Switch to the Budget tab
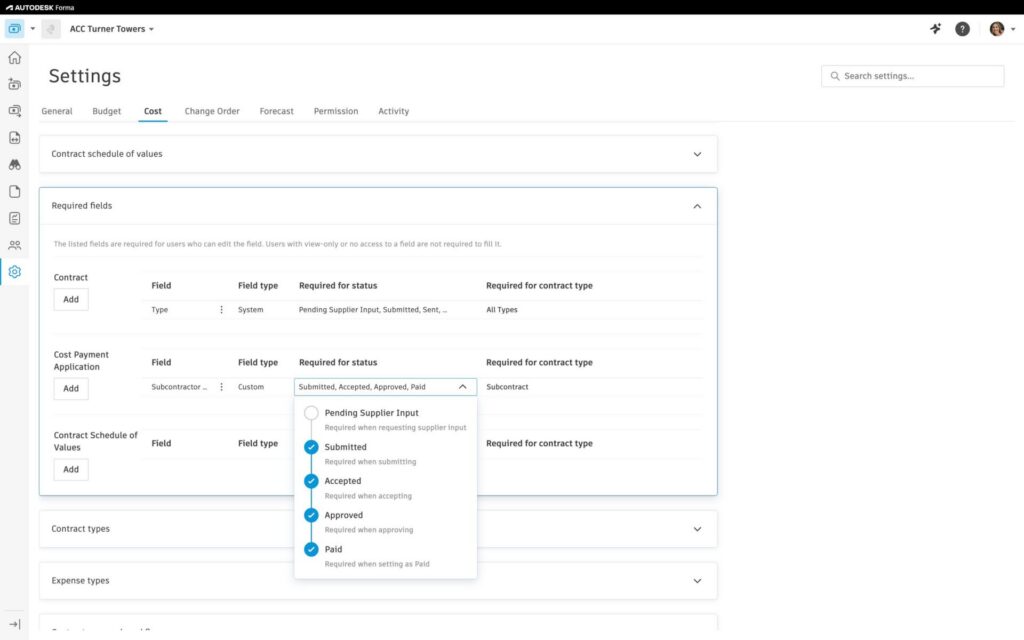Screen dimensions: 1024x640 [107, 111]
